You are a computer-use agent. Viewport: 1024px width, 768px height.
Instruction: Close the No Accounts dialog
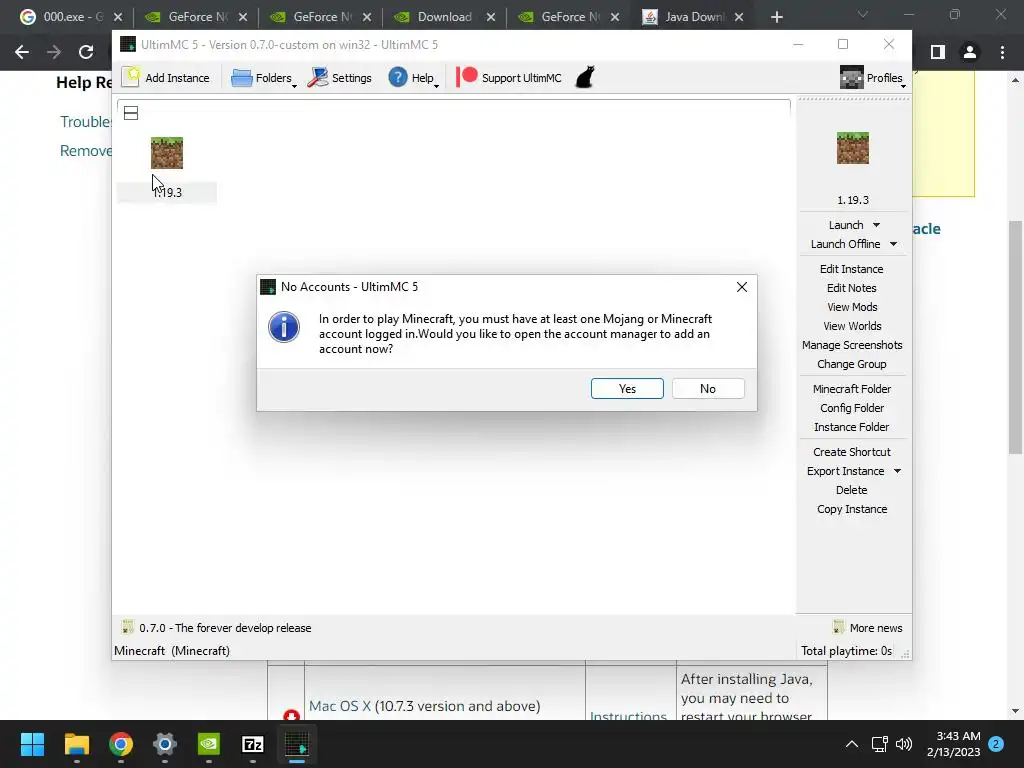coord(742,287)
